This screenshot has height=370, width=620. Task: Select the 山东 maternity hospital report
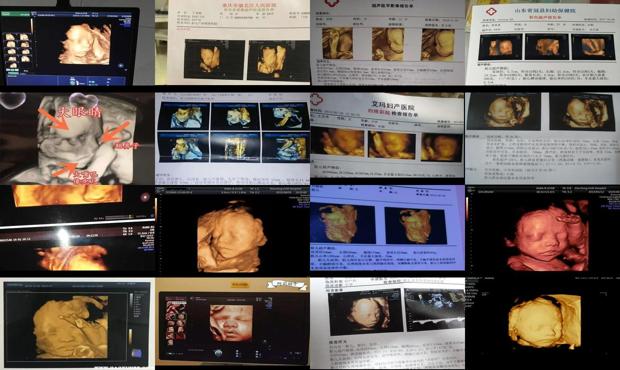tap(543, 43)
